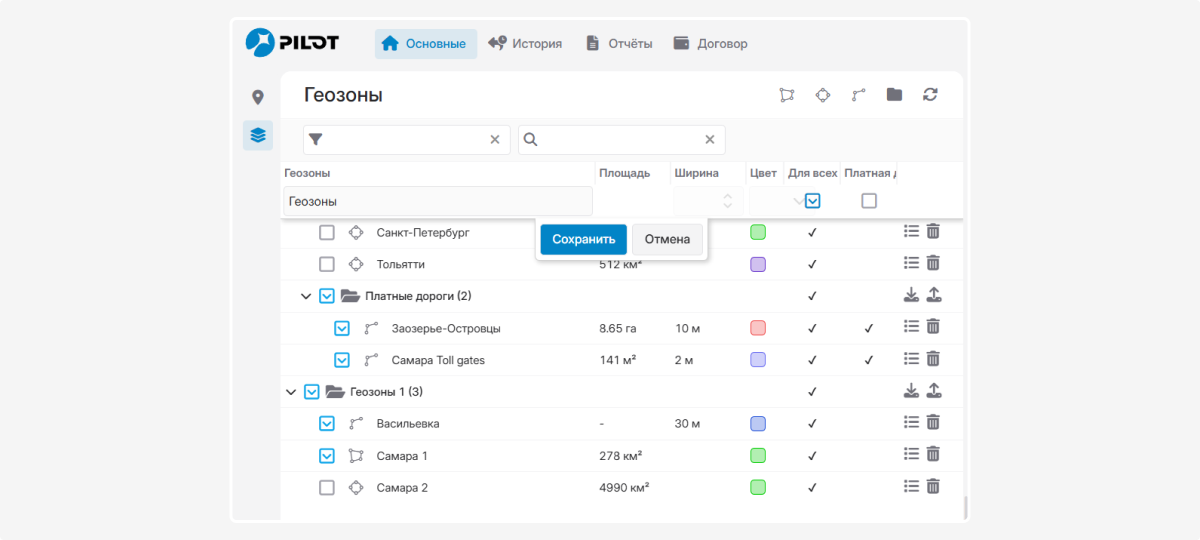Screen dimensions: 1200x540
Task: Collapse the Платные дороги folder
Action: pyautogui.click(x=306, y=296)
